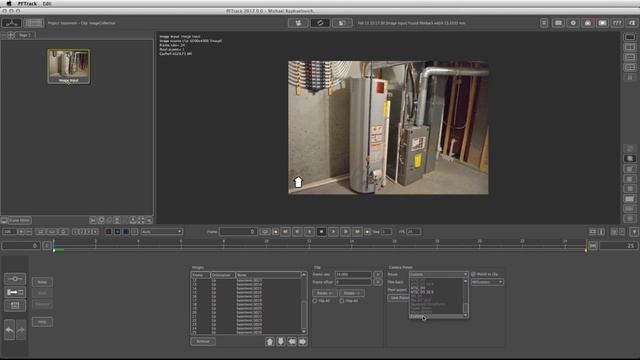640x360 pixels.
Task: Open the Help button
Action: pos(42,322)
